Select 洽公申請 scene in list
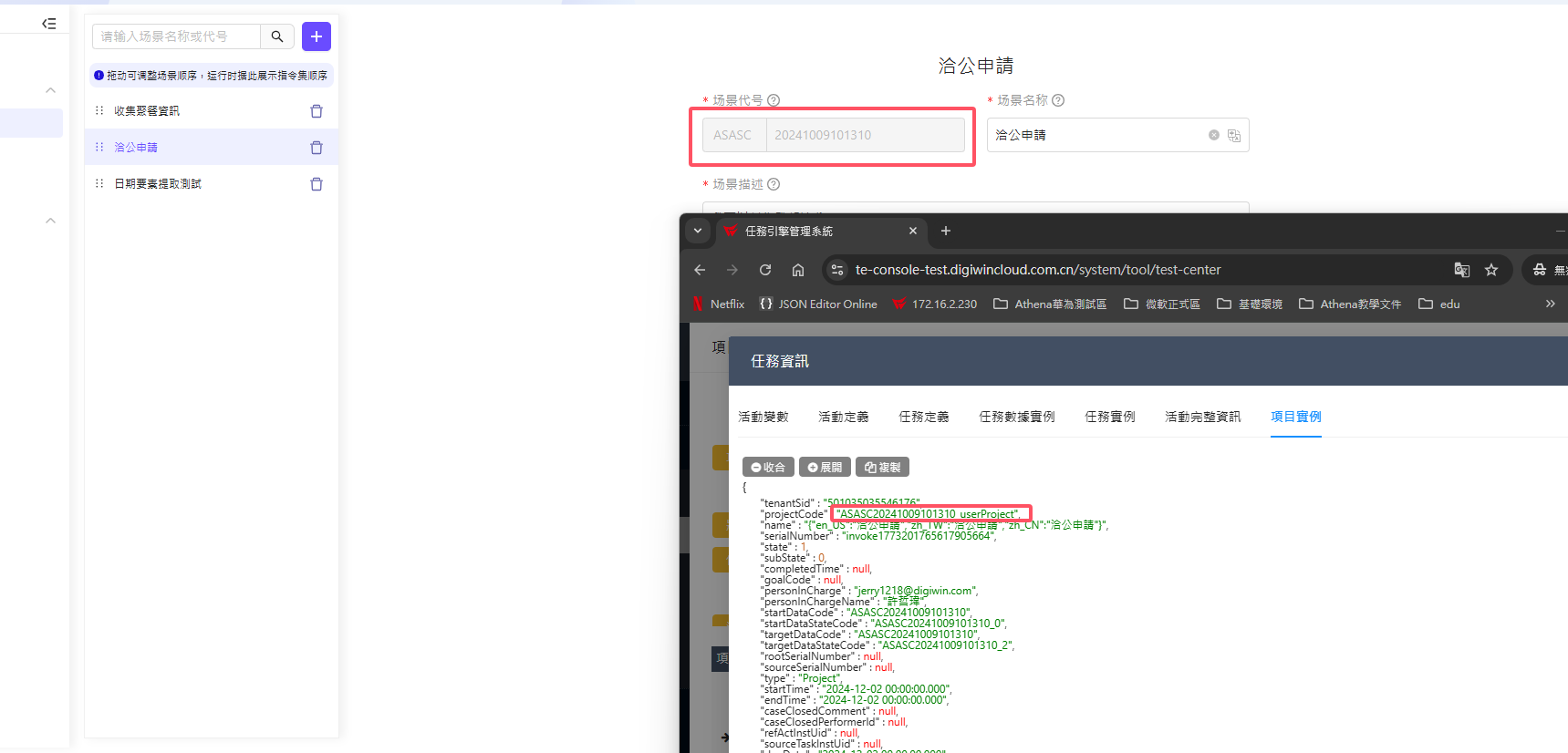The image size is (1568, 753). (x=136, y=147)
